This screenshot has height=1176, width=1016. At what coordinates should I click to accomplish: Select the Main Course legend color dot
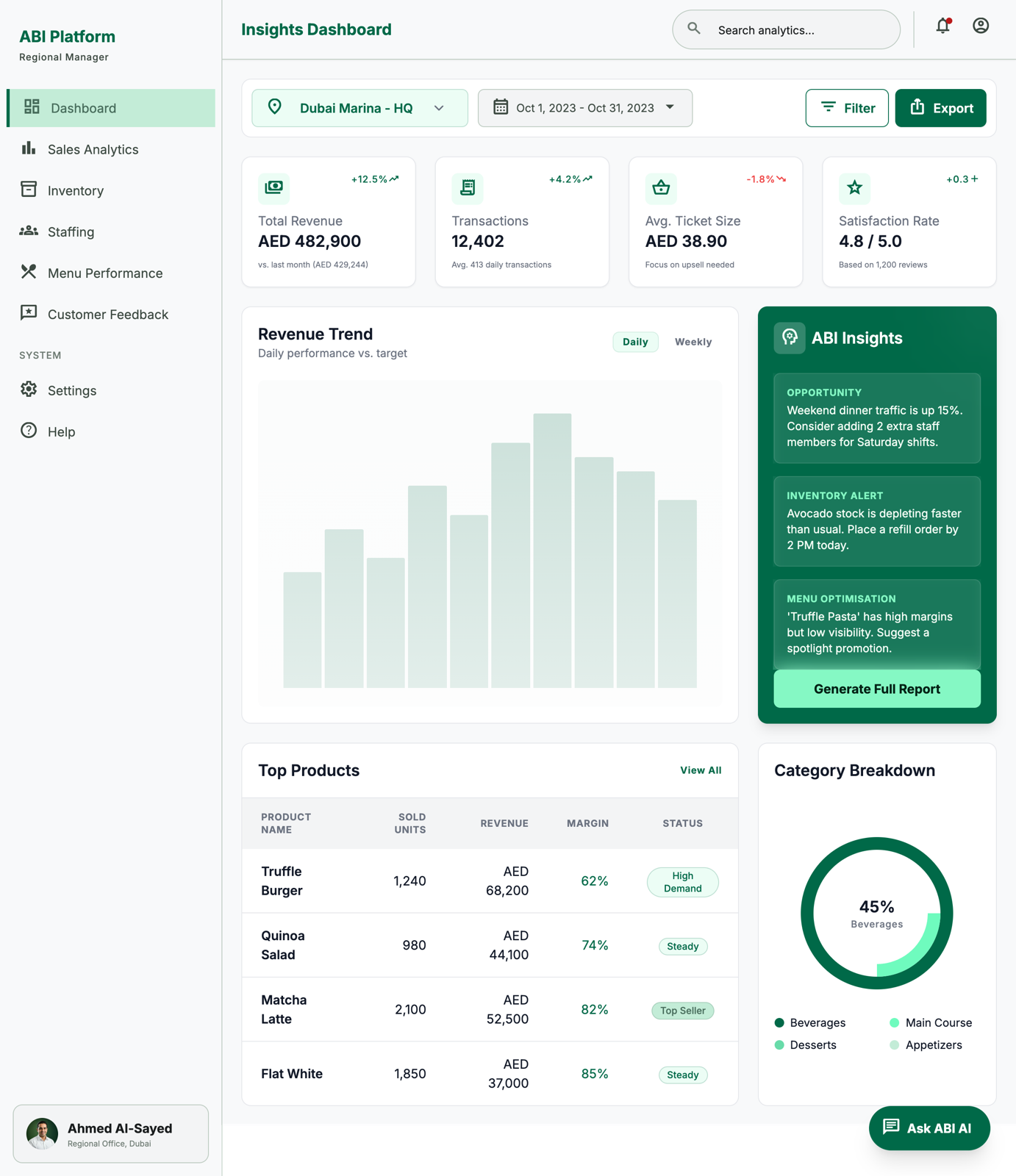895,1022
